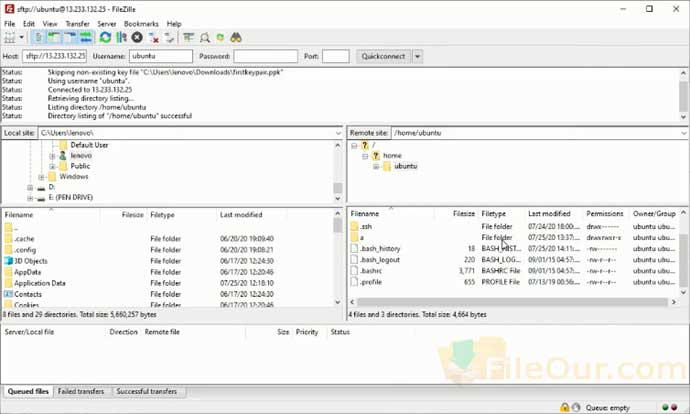Select .bash_history file
This screenshot has height=414, width=690.
pyautogui.click(x=380, y=249)
